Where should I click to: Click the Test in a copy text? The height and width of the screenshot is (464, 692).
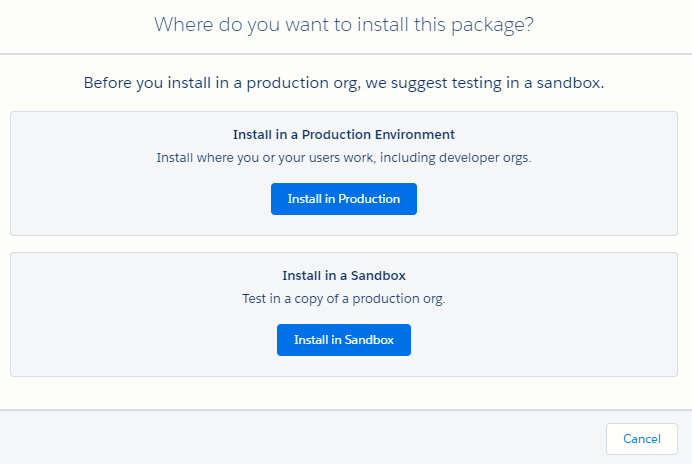click(x=344, y=299)
